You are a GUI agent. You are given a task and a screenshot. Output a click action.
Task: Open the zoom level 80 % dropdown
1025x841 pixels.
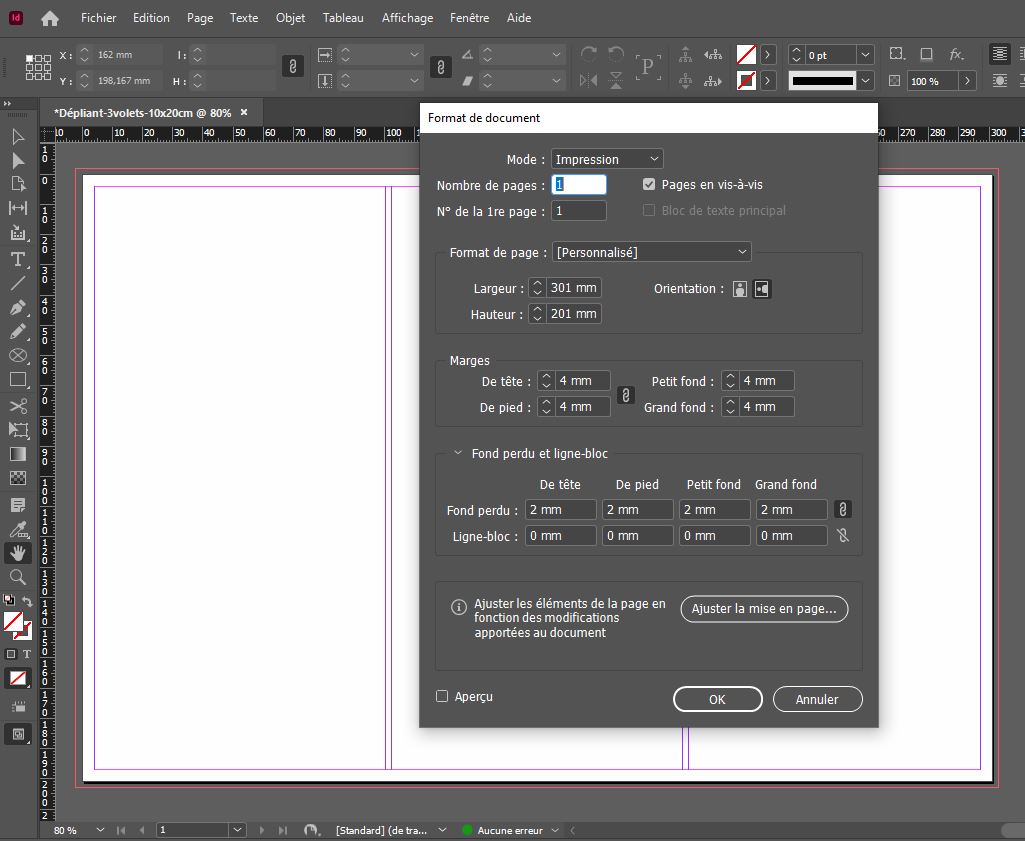[100, 830]
